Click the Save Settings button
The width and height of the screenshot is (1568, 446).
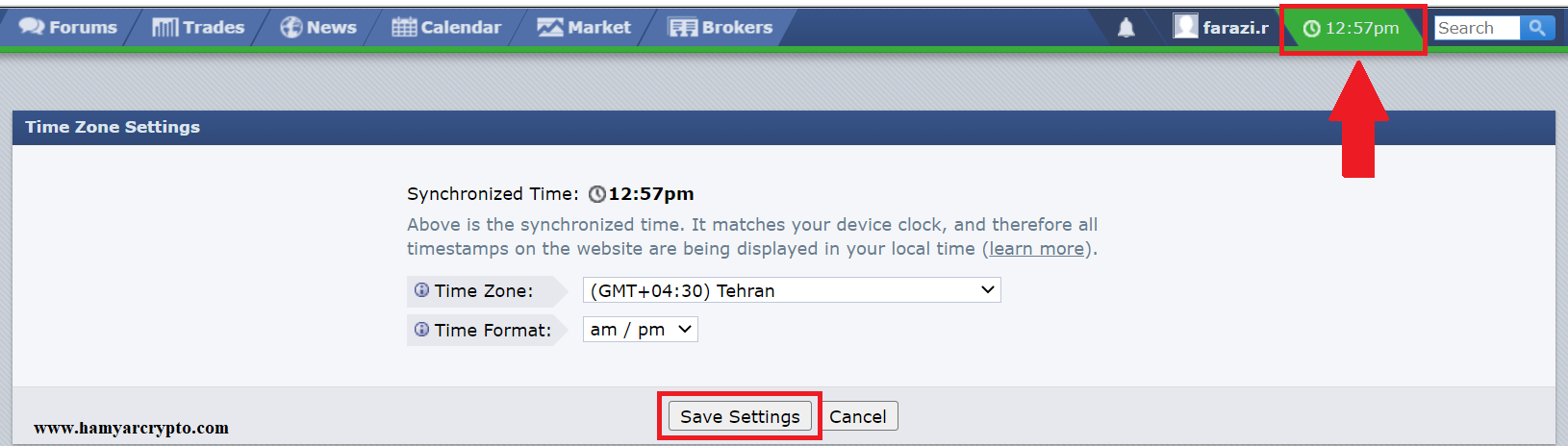point(740,416)
